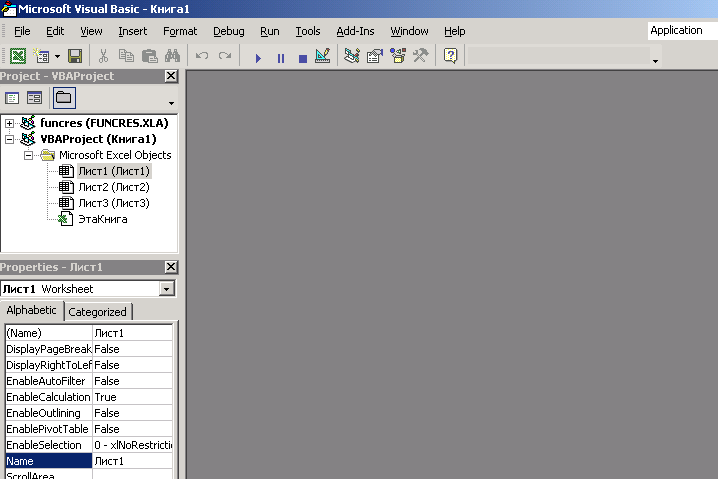The height and width of the screenshot is (479, 718).
Task: Collapse the VBAProject (Книга1) node
Action: (x=9, y=139)
